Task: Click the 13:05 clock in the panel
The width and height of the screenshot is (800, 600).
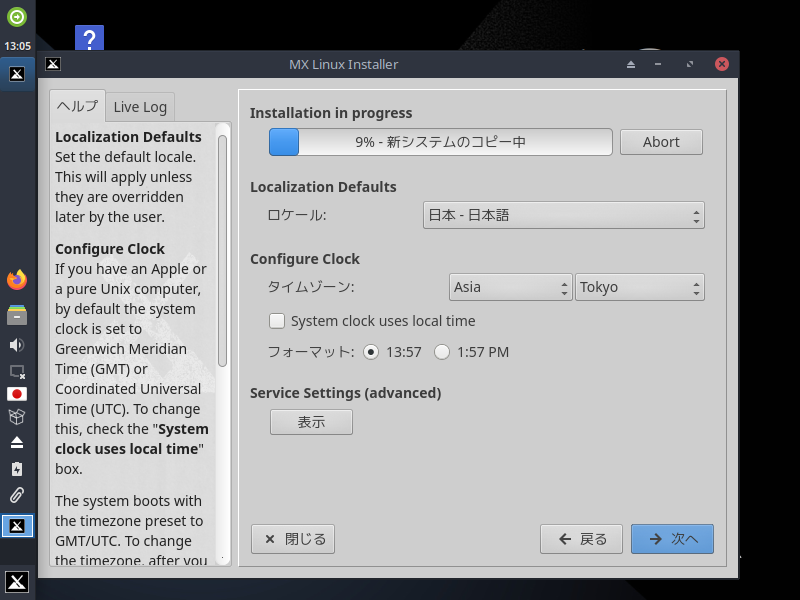Action: [x=17, y=46]
